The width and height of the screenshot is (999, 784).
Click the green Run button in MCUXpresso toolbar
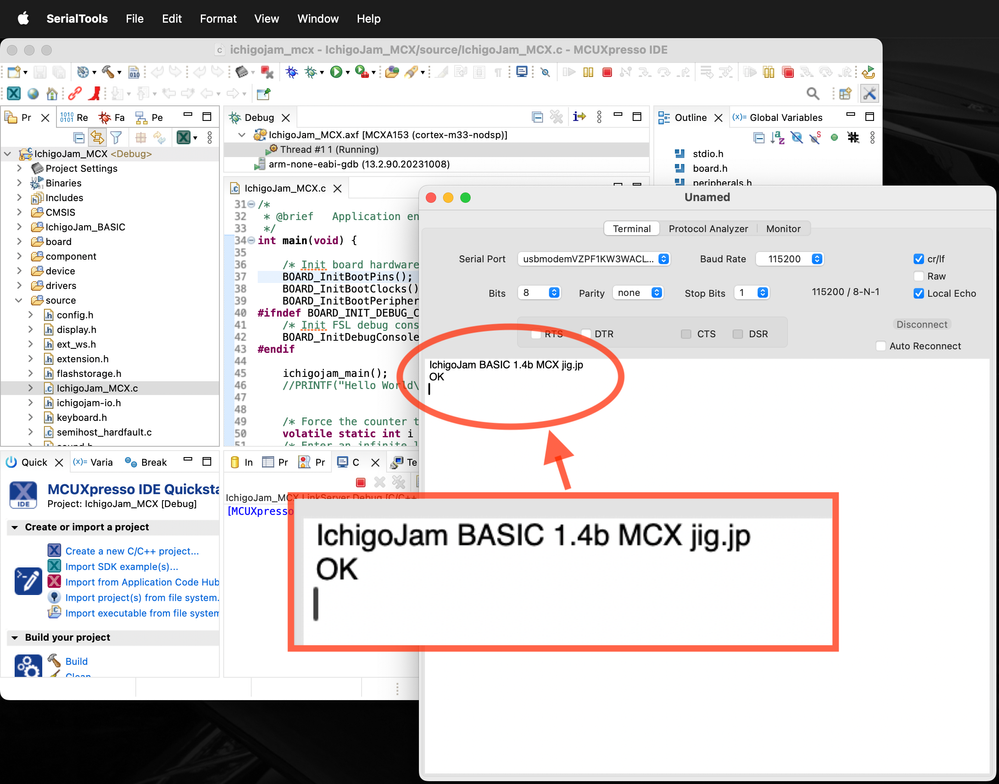coord(336,72)
